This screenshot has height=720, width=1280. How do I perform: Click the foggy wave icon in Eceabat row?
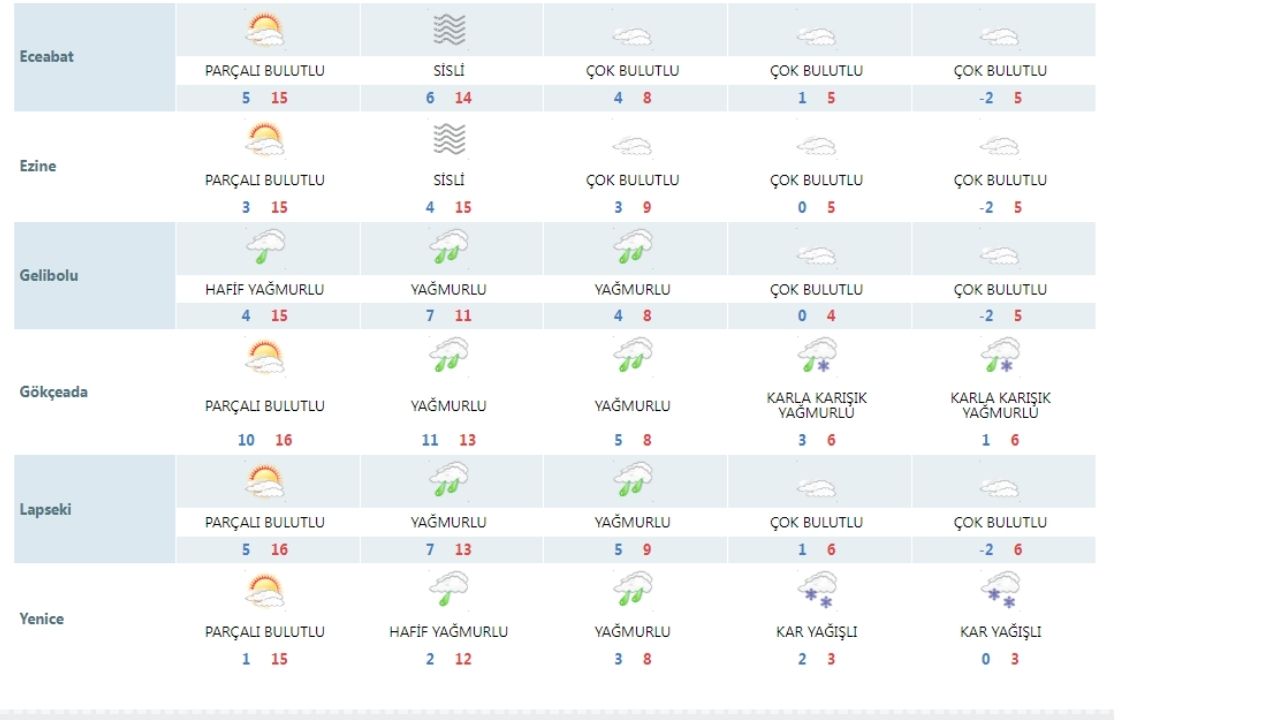point(450,30)
